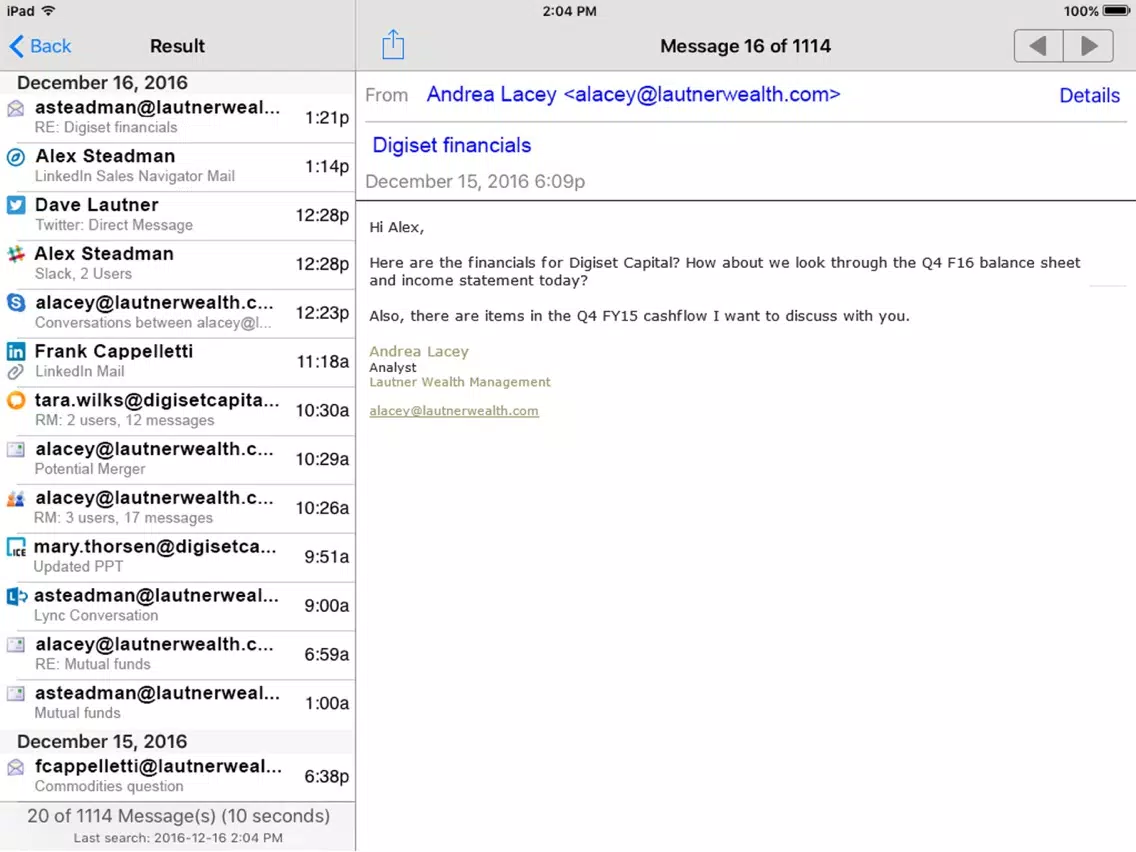Click LinkedIn Sales Navigator compass icon

click(15, 157)
